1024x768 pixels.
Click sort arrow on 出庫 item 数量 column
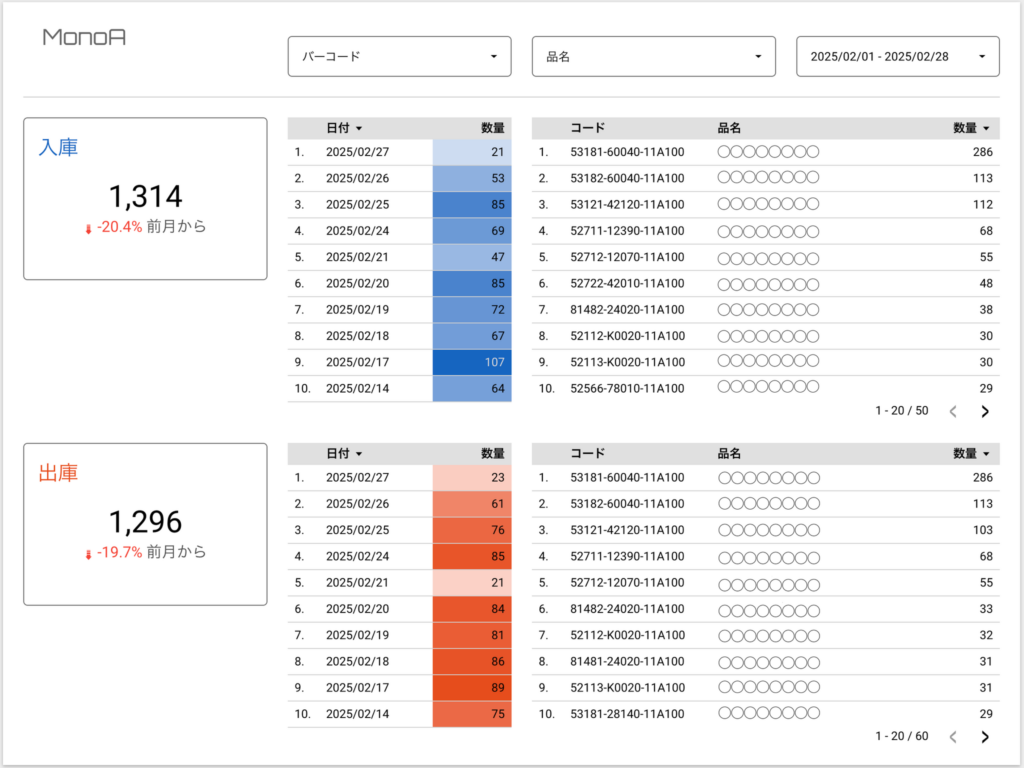[x=986, y=454]
